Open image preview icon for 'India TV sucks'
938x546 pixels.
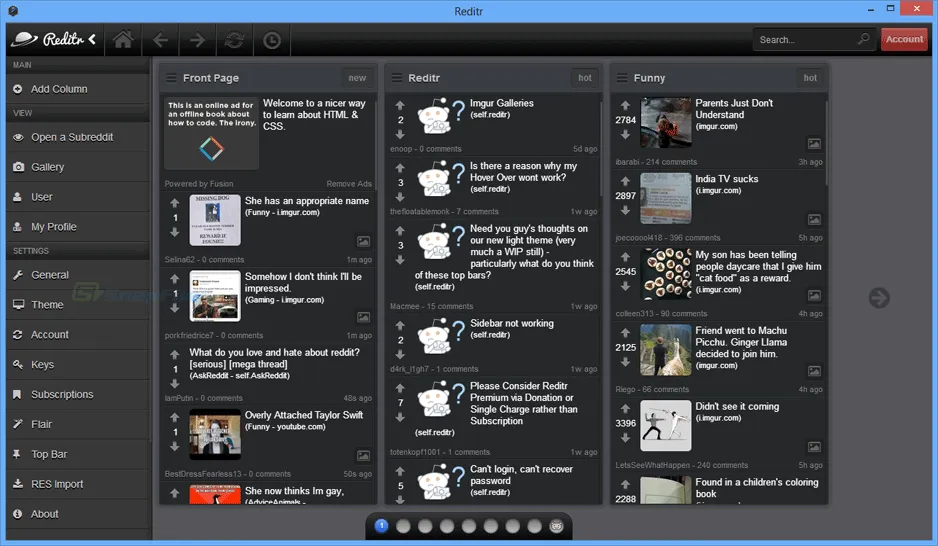coord(814,220)
